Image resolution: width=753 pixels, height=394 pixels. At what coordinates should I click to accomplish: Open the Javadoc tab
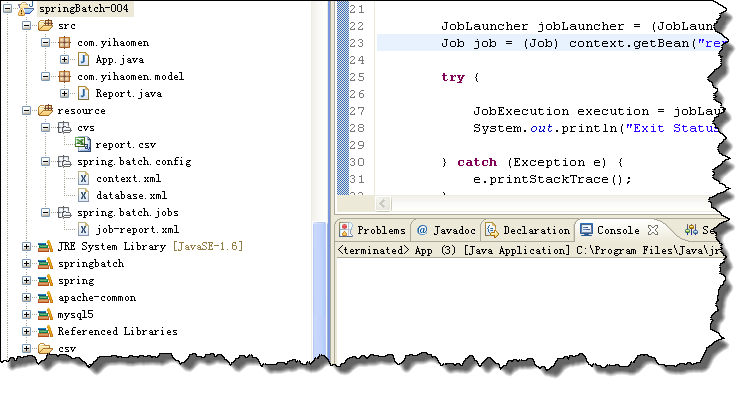(446, 231)
